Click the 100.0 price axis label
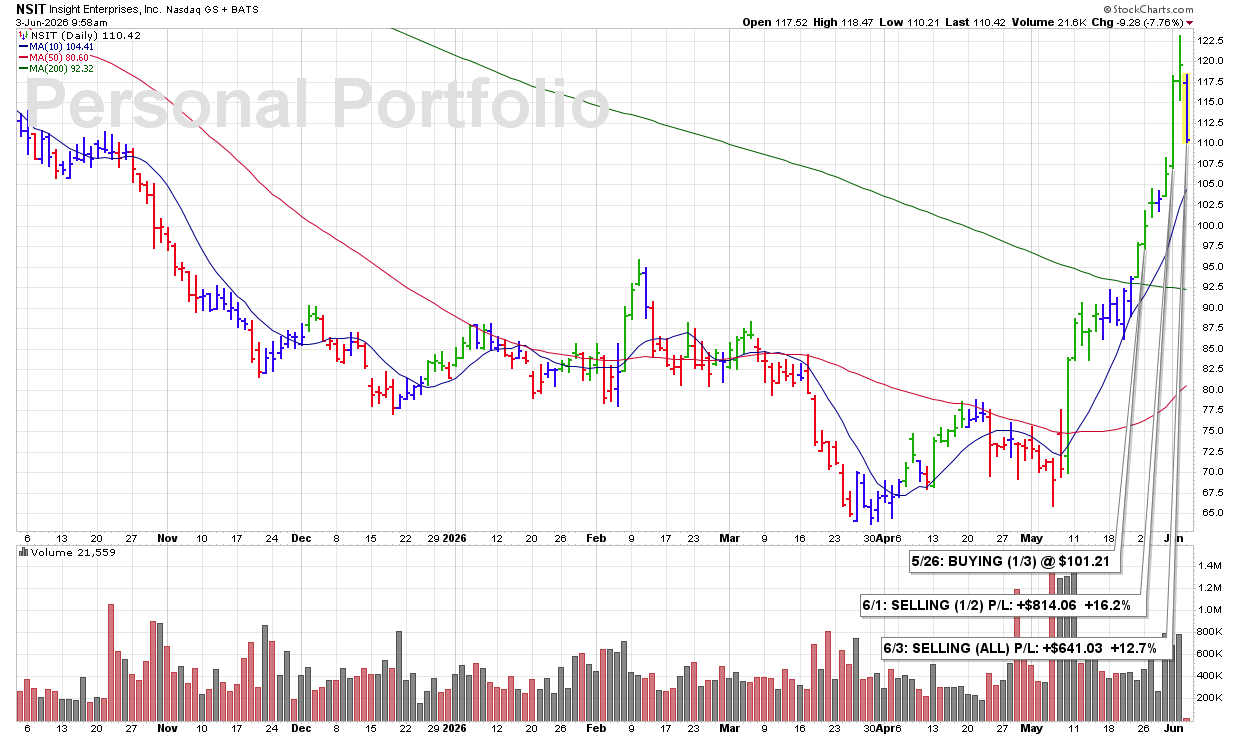1240x737 pixels. tap(1211, 225)
